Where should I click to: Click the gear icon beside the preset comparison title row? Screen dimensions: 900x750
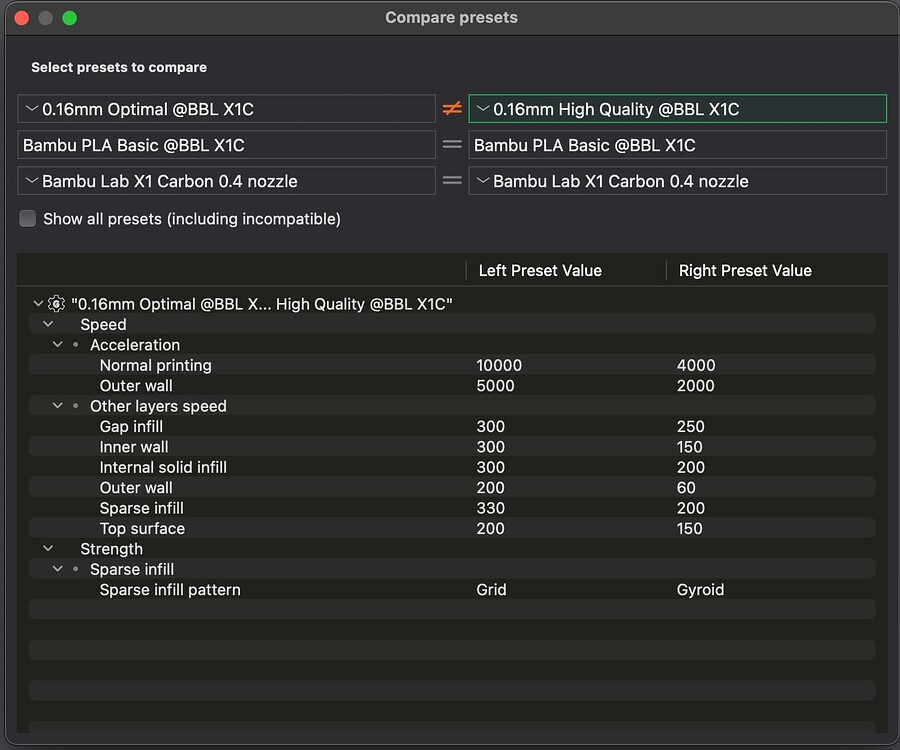[x=56, y=304]
